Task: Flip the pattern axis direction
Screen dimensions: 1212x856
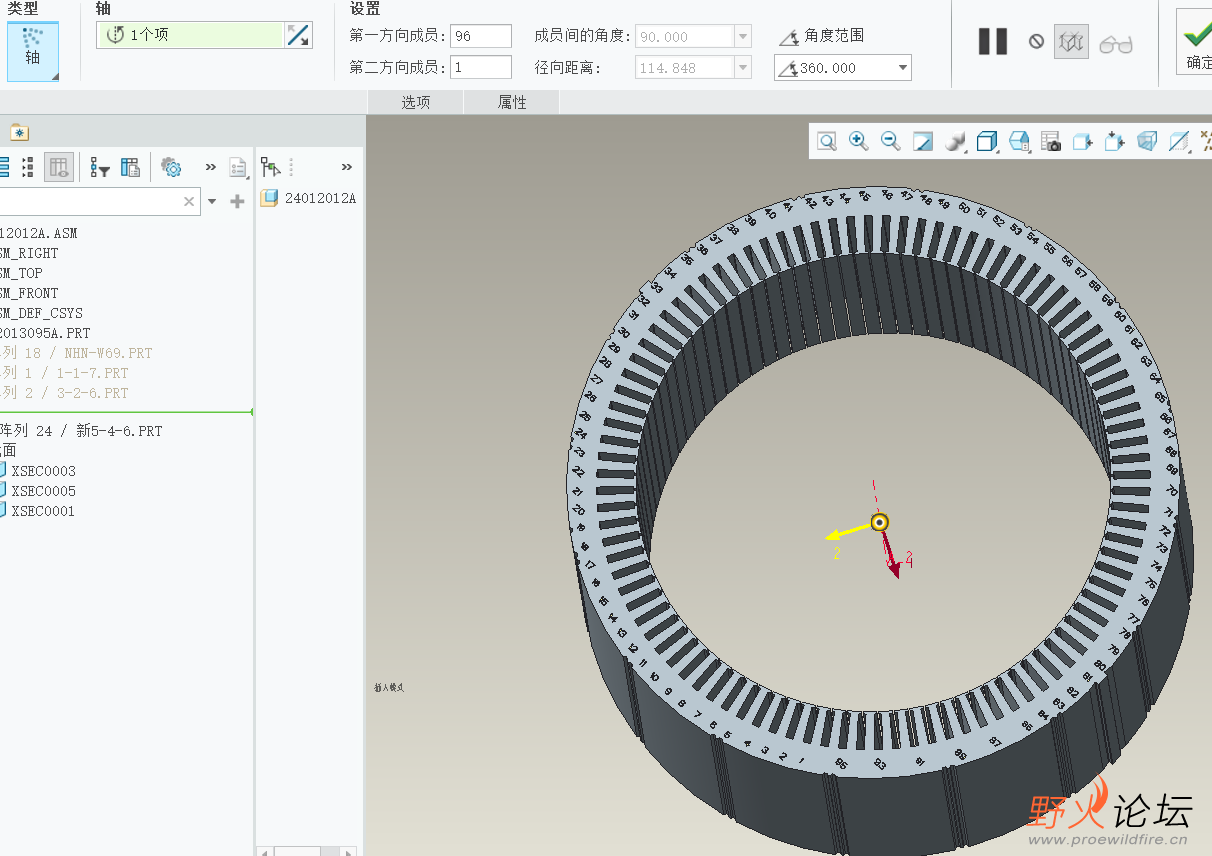Action: 299,35
